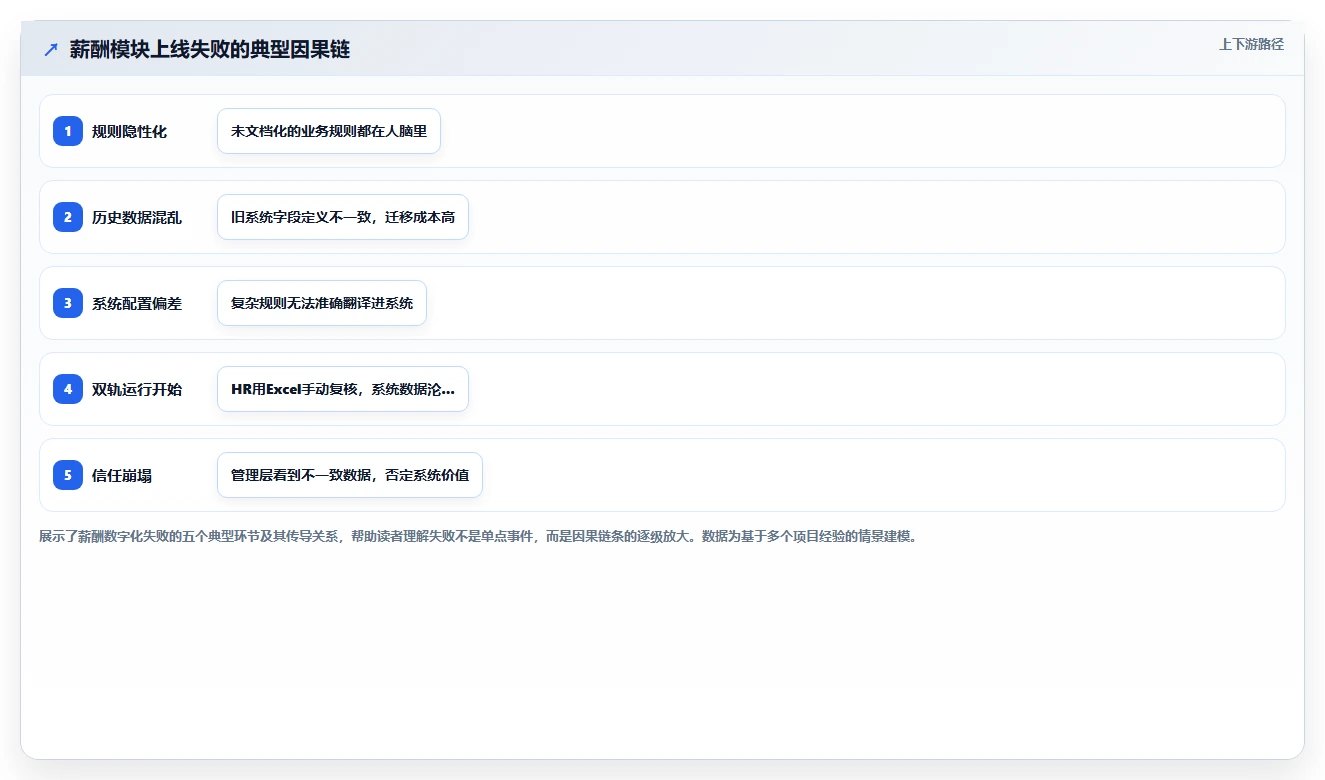Open the 复杂规则无法准确翻译进系统 chip
The width and height of the screenshot is (1325, 780).
(x=322, y=303)
